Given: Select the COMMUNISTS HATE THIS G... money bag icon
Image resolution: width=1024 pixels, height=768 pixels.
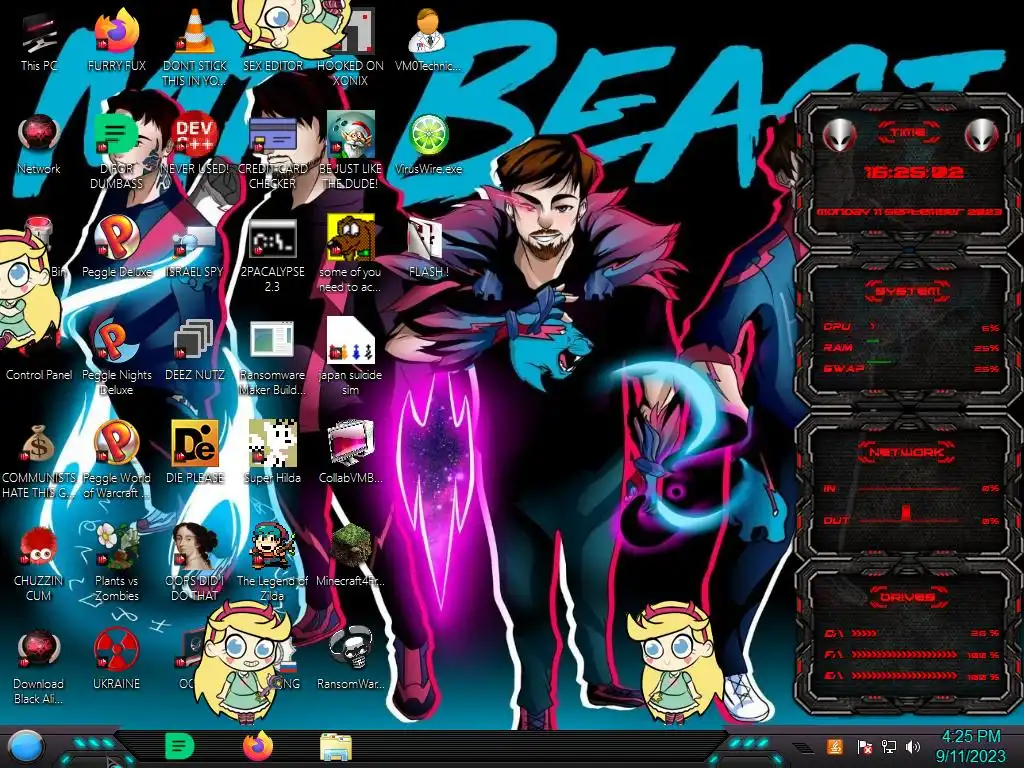Looking at the screenshot, I should point(39,460).
